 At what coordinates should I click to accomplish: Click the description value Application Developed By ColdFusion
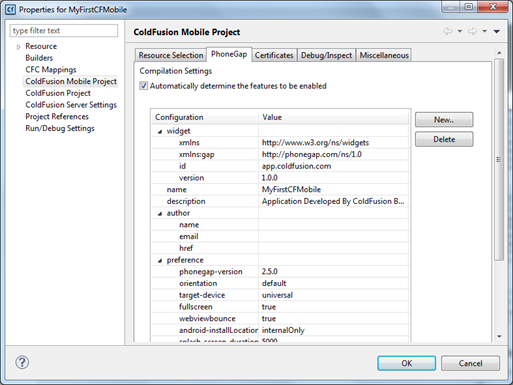tap(333, 201)
